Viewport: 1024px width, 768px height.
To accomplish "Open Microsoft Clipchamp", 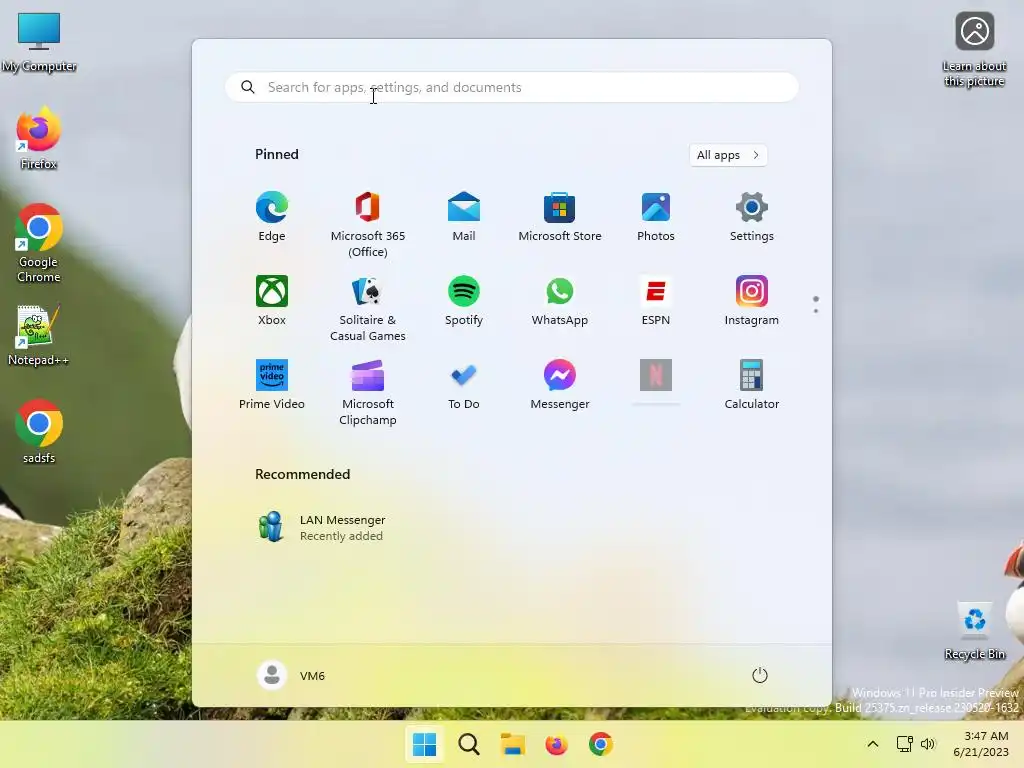I will coord(368,392).
